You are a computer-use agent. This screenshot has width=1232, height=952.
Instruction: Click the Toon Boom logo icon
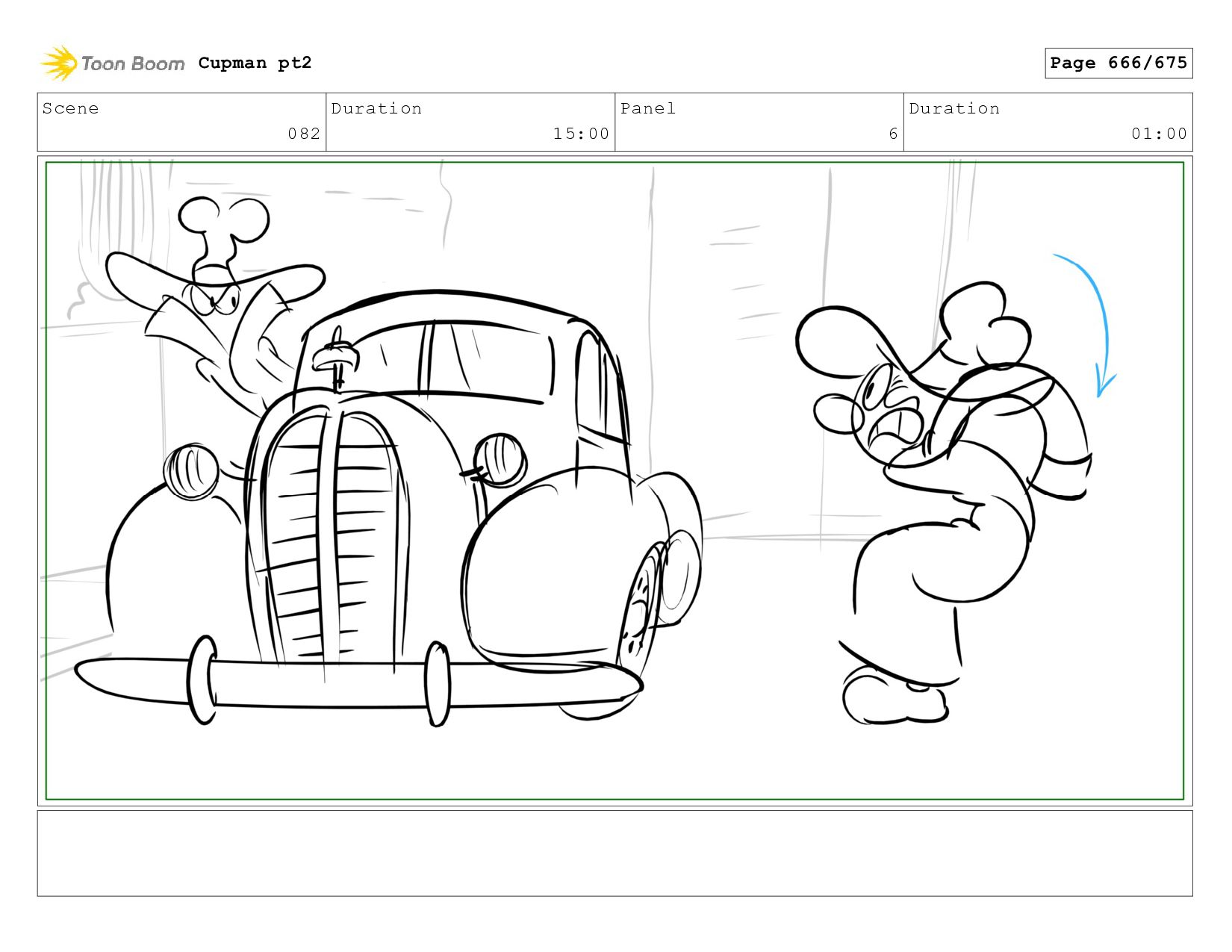click(59, 63)
